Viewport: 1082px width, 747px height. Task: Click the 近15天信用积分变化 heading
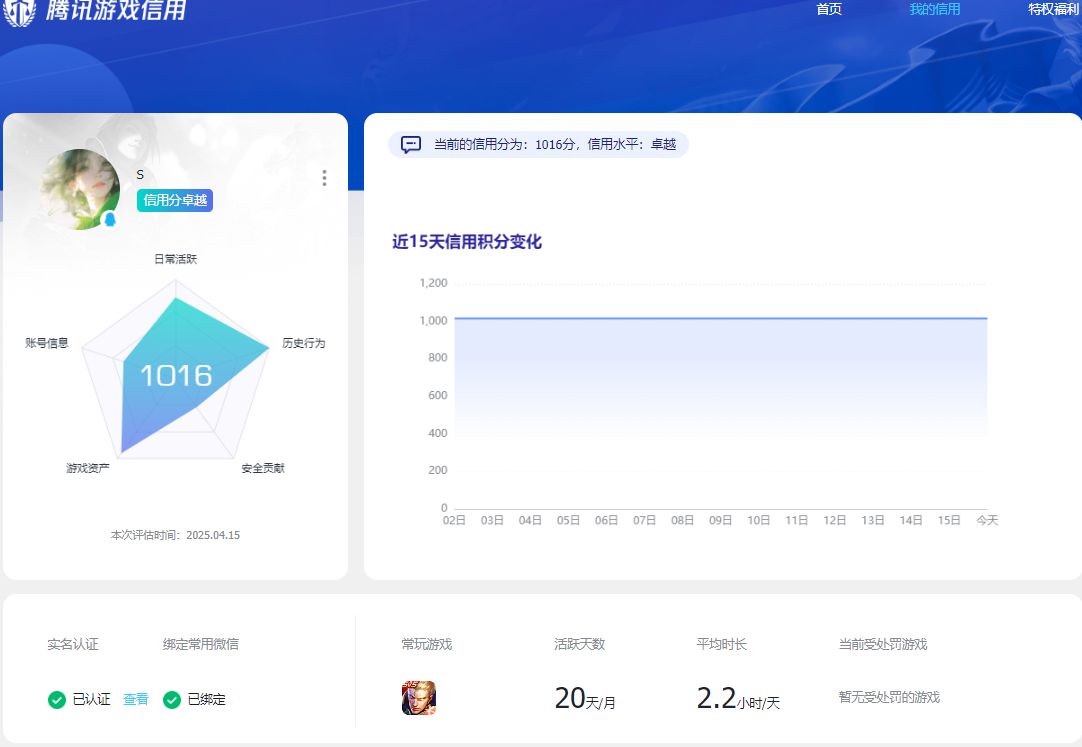(x=466, y=241)
